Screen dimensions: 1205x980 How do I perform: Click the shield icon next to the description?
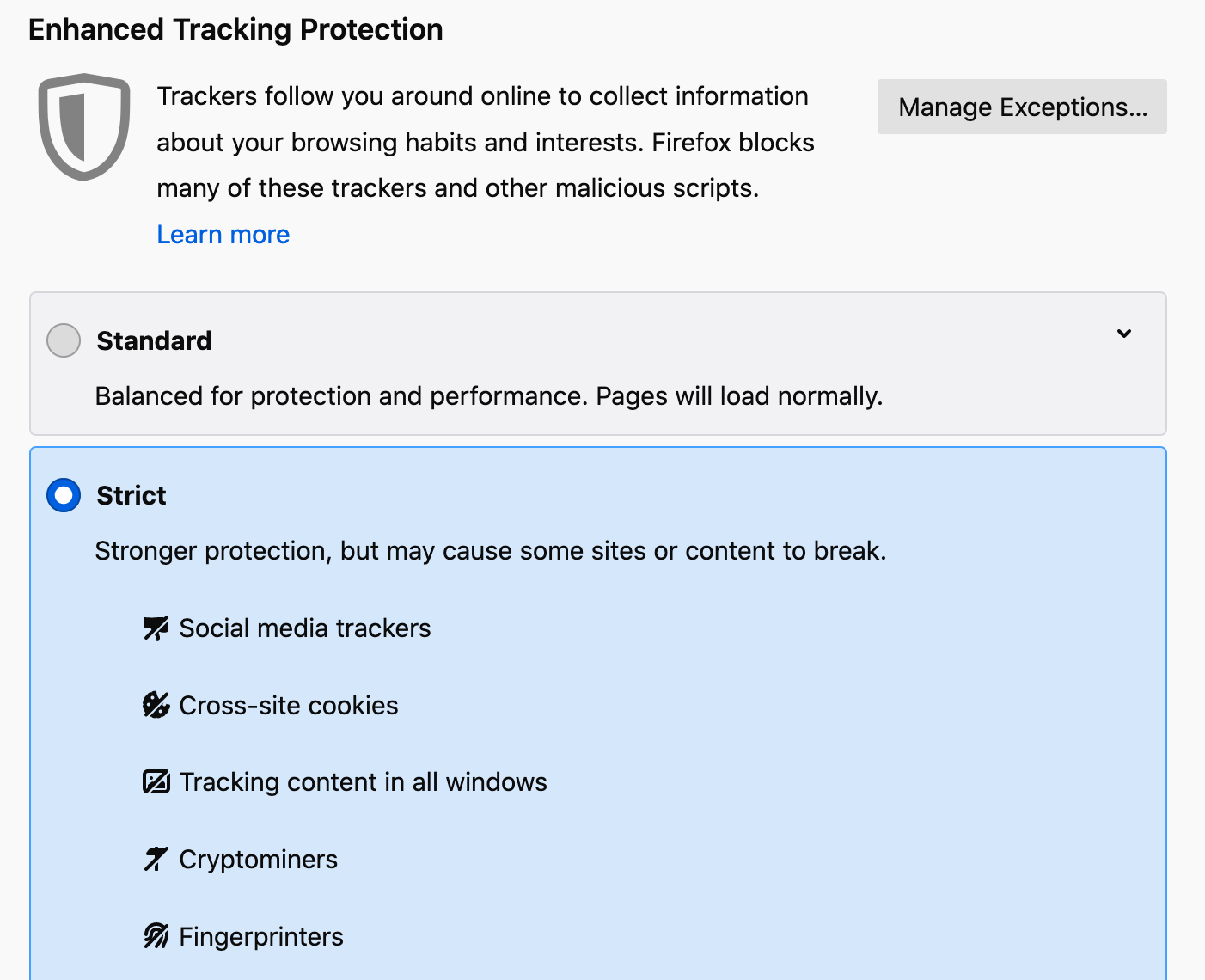[x=83, y=126]
